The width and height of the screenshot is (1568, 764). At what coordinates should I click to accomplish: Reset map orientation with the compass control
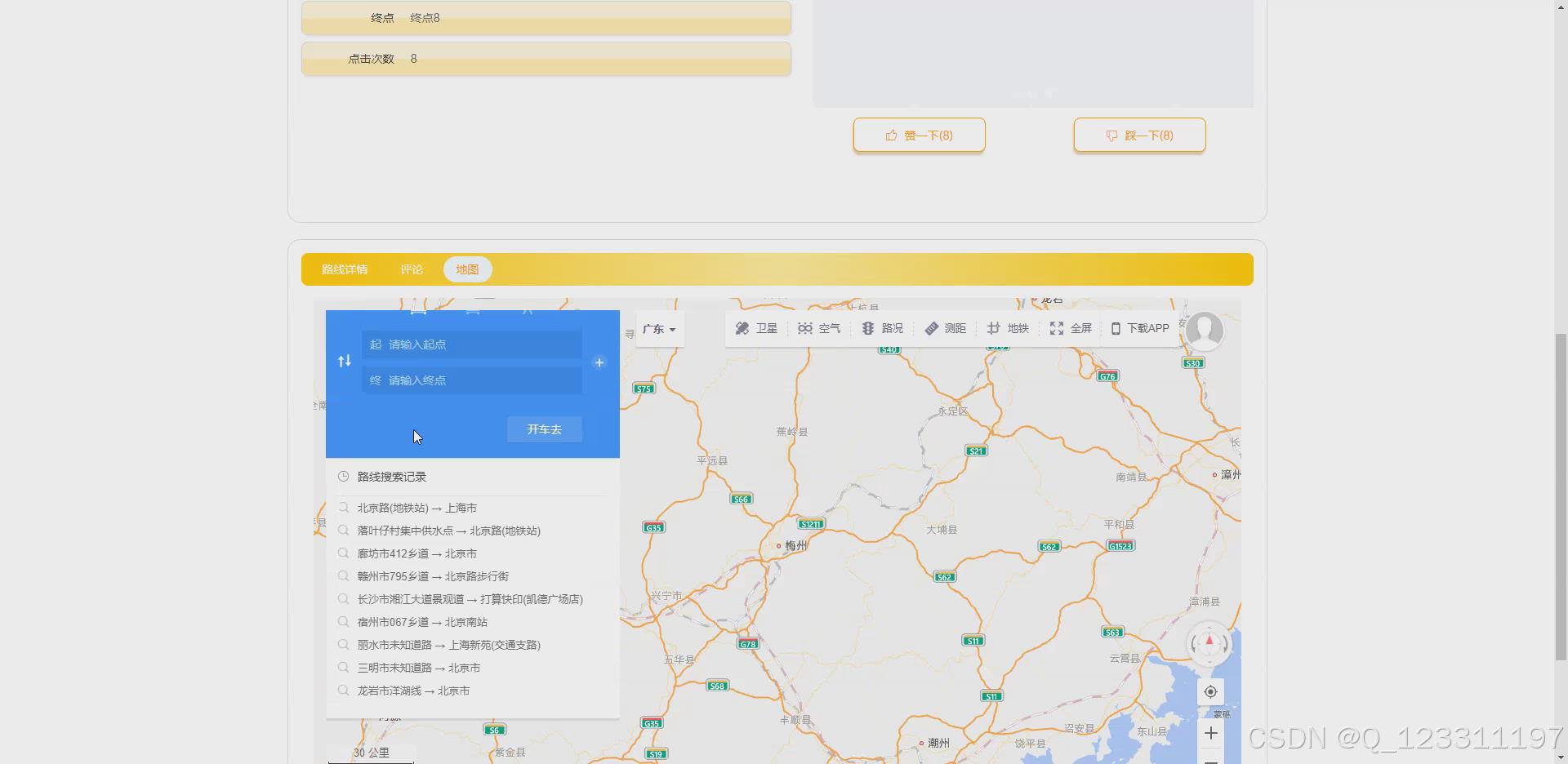point(1209,644)
